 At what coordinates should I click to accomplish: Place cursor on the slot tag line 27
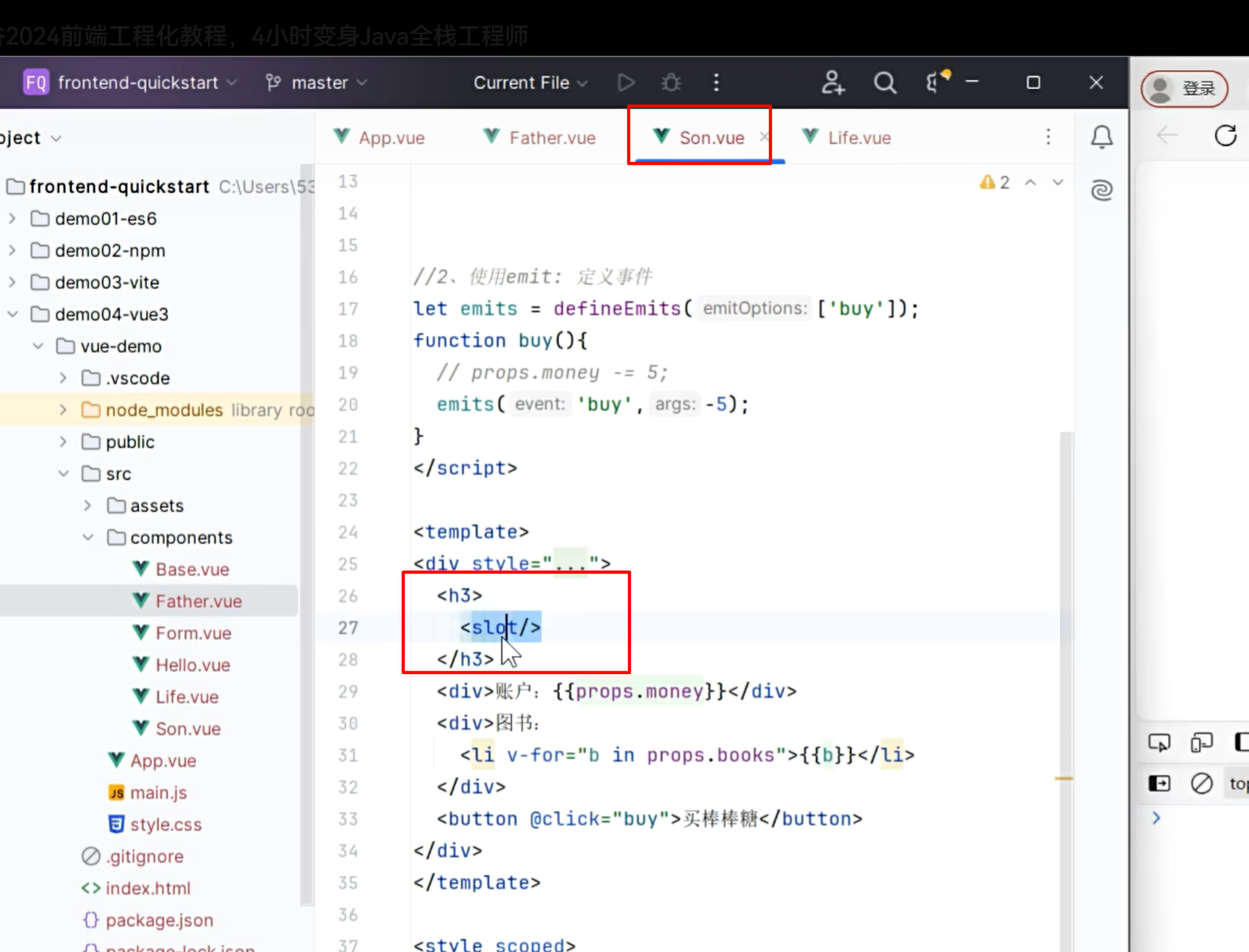pos(500,628)
